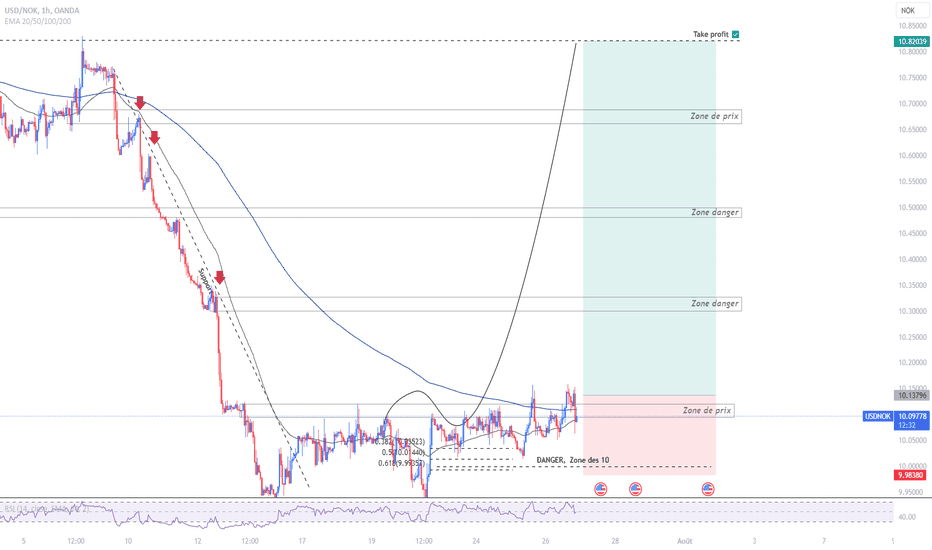Click the middle US flag economic event icon
This screenshot has height=550, width=932.
(635, 489)
